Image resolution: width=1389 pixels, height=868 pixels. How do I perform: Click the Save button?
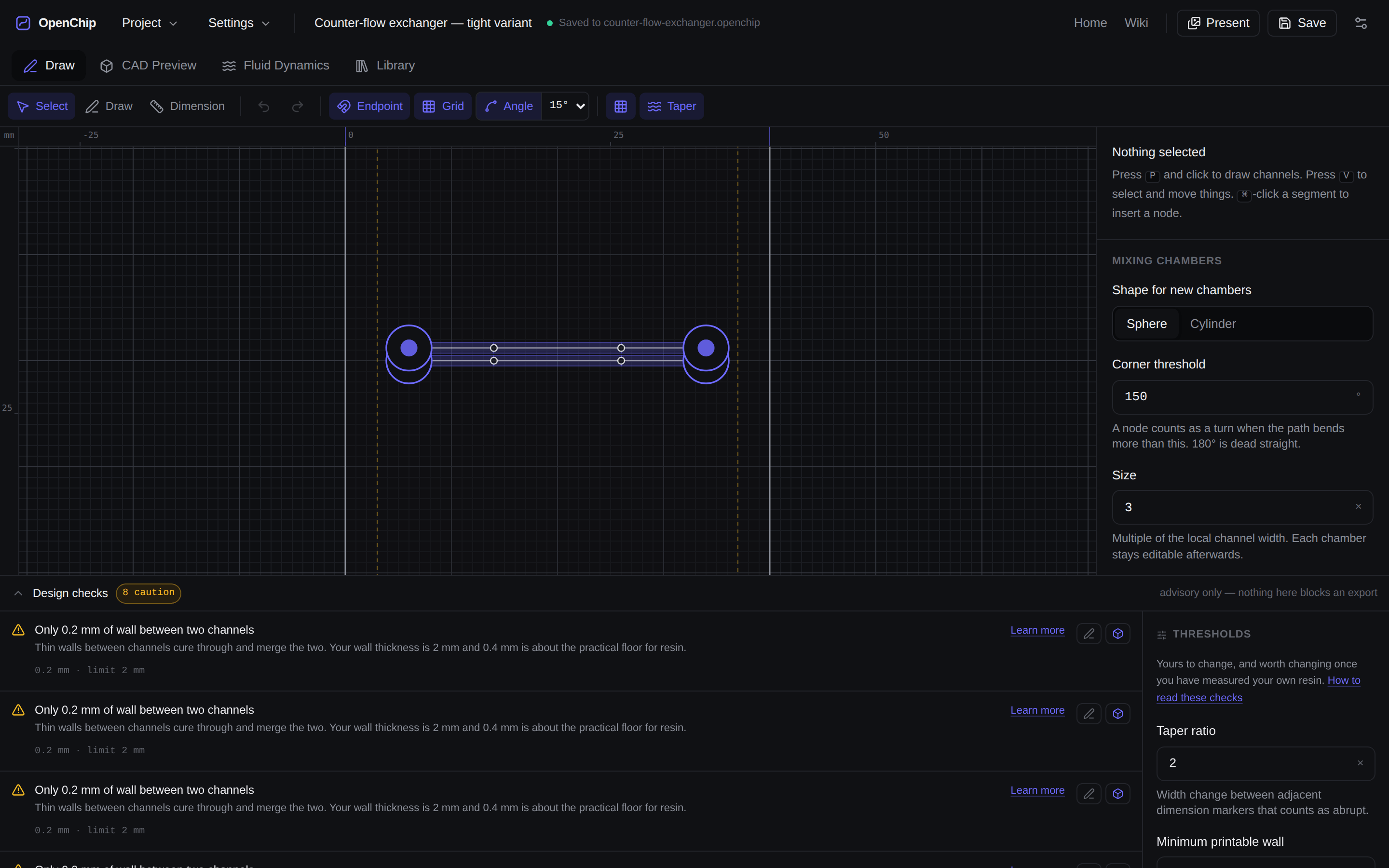(x=1302, y=23)
